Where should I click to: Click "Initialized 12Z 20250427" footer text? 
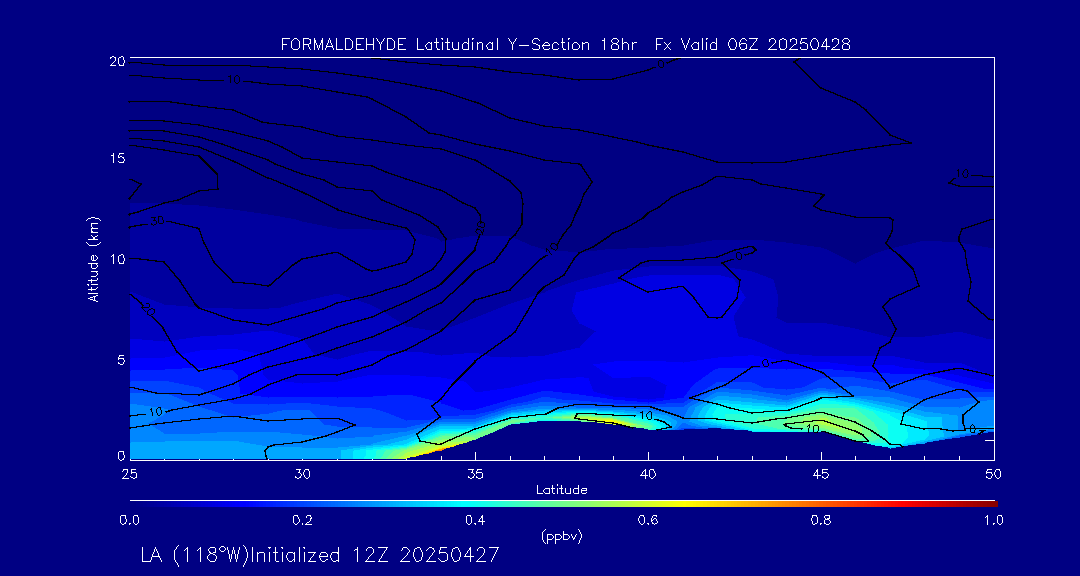point(373,555)
